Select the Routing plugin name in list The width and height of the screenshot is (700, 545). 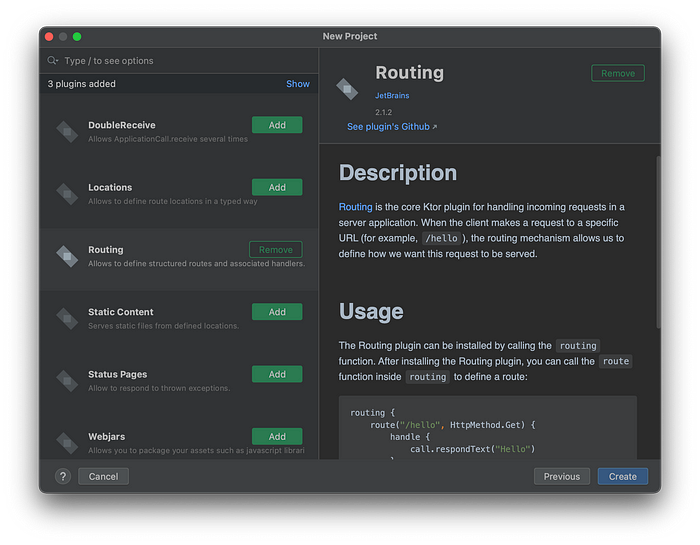coord(106,250)
